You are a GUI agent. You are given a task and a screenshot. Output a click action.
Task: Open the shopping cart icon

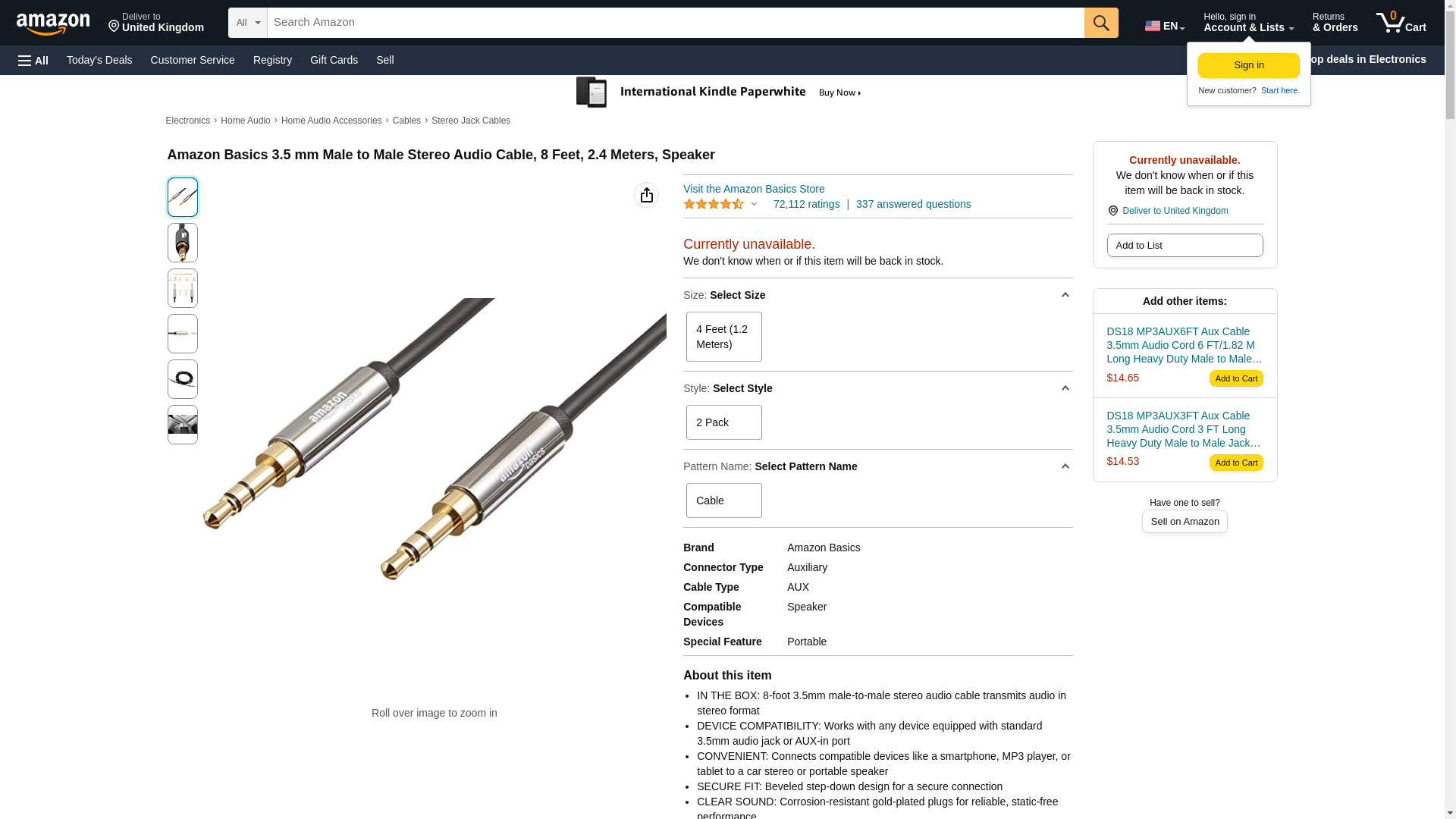coord(1401,23)
